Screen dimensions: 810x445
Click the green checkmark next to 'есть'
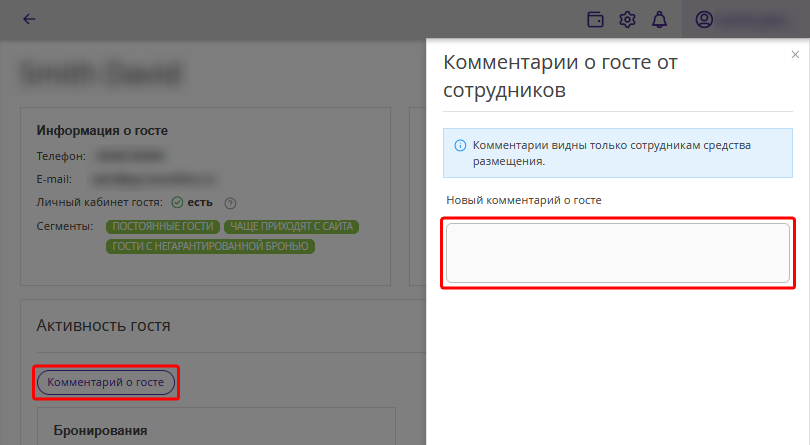(x=177, y=202)
